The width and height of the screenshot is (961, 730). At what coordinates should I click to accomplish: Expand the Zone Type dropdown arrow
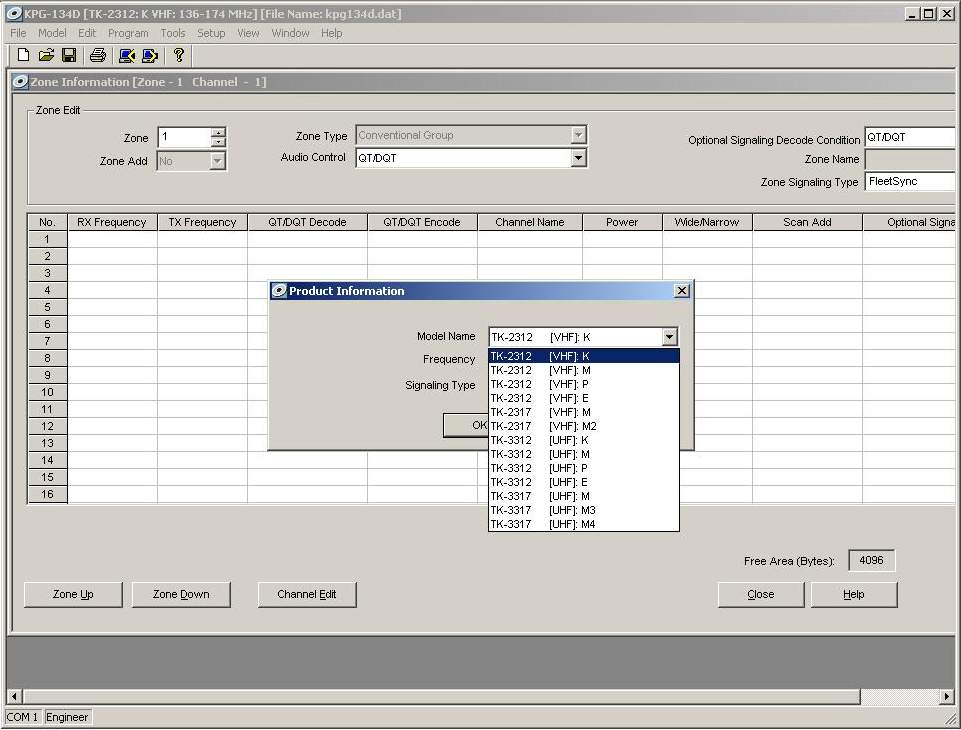[578, 135]
